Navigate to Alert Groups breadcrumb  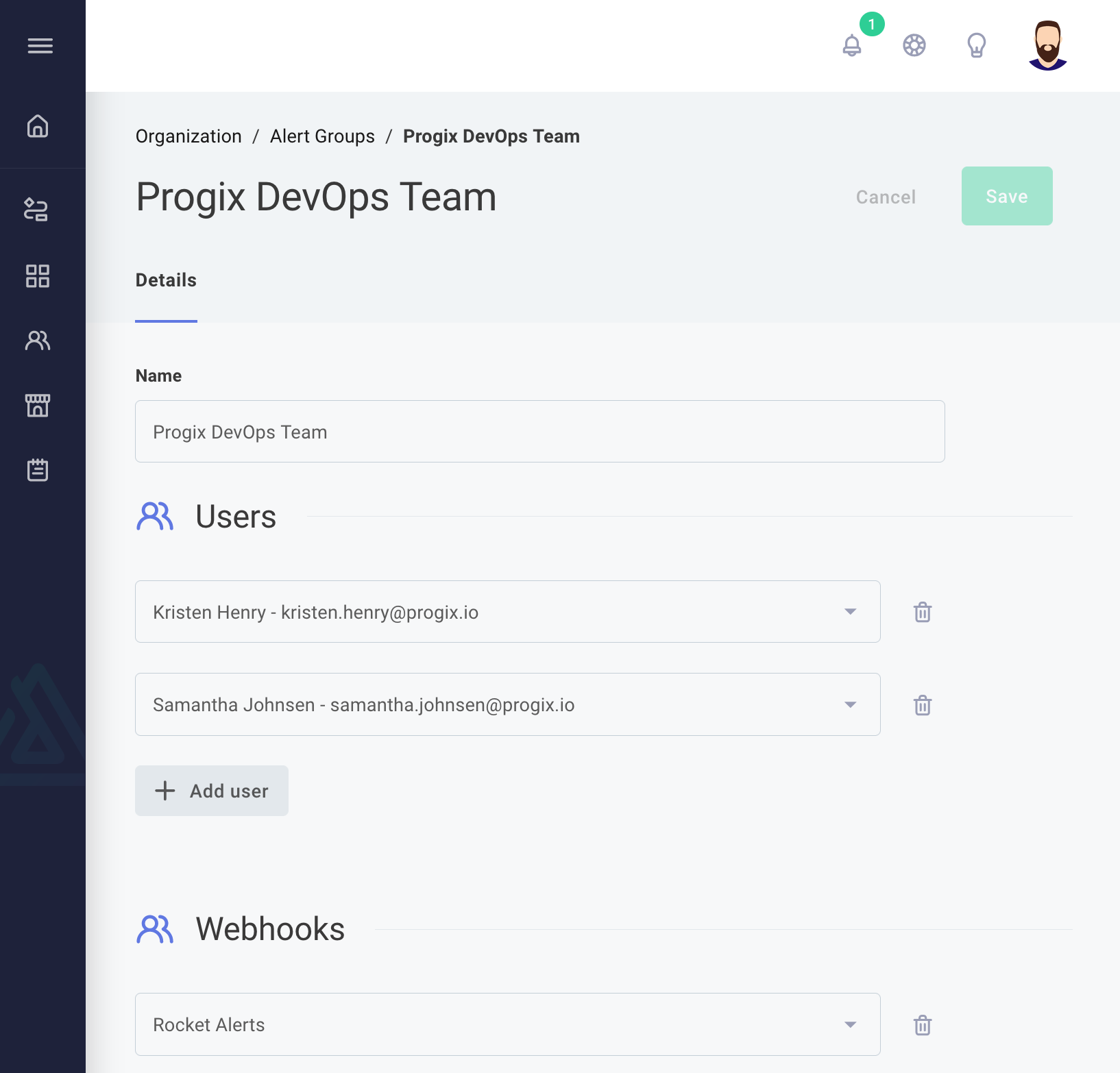point(322,136)
